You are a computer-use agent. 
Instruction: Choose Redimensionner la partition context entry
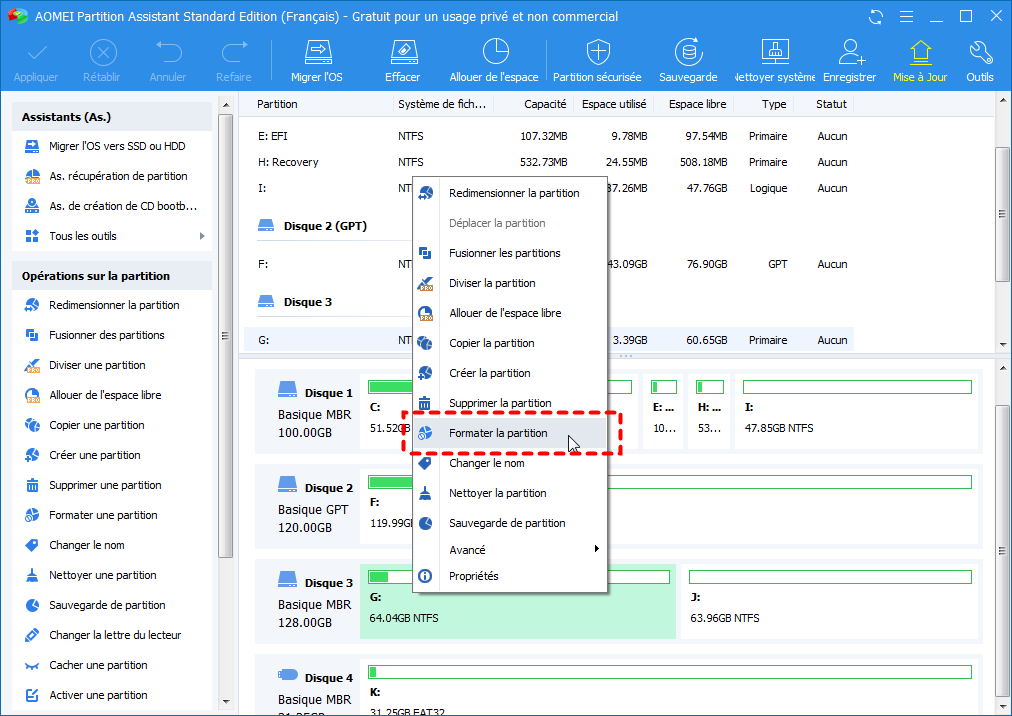(x=510, y=193)
